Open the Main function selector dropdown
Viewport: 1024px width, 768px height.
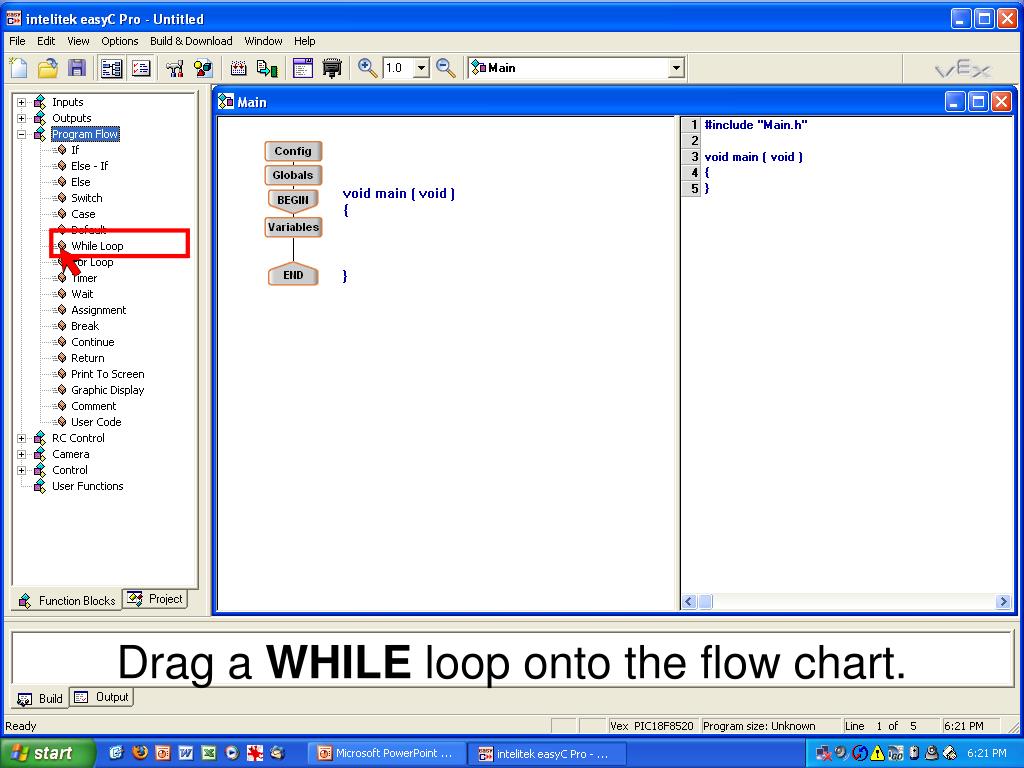(x=677, y=68)
